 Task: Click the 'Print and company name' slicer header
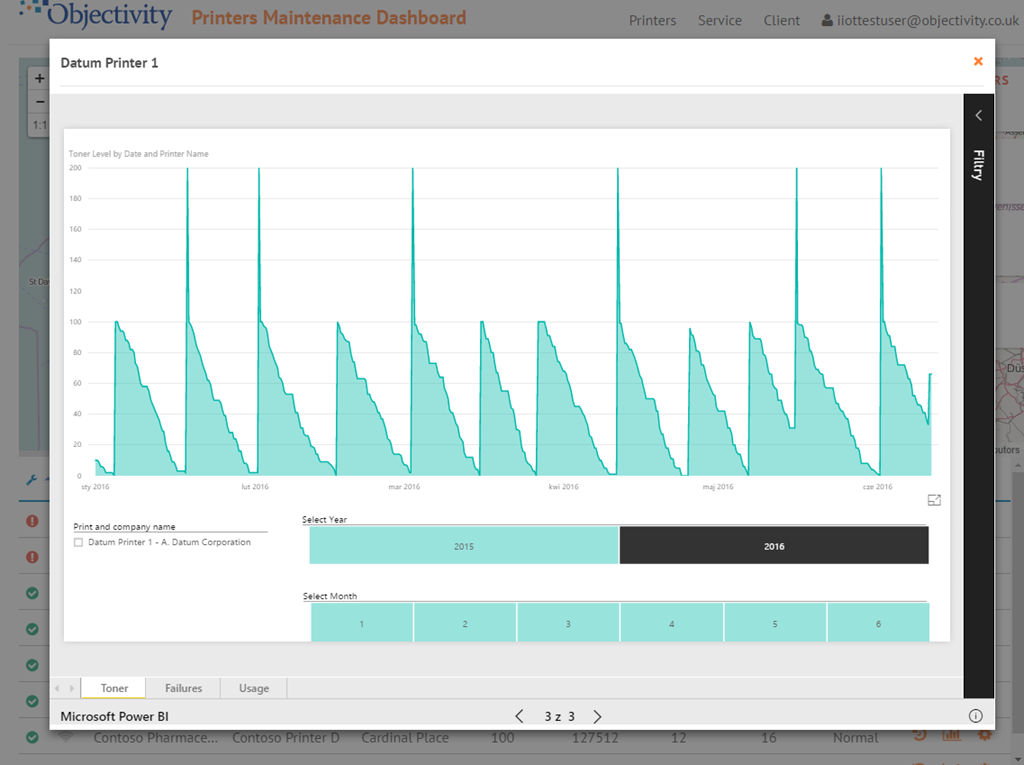tap(124, 527)
